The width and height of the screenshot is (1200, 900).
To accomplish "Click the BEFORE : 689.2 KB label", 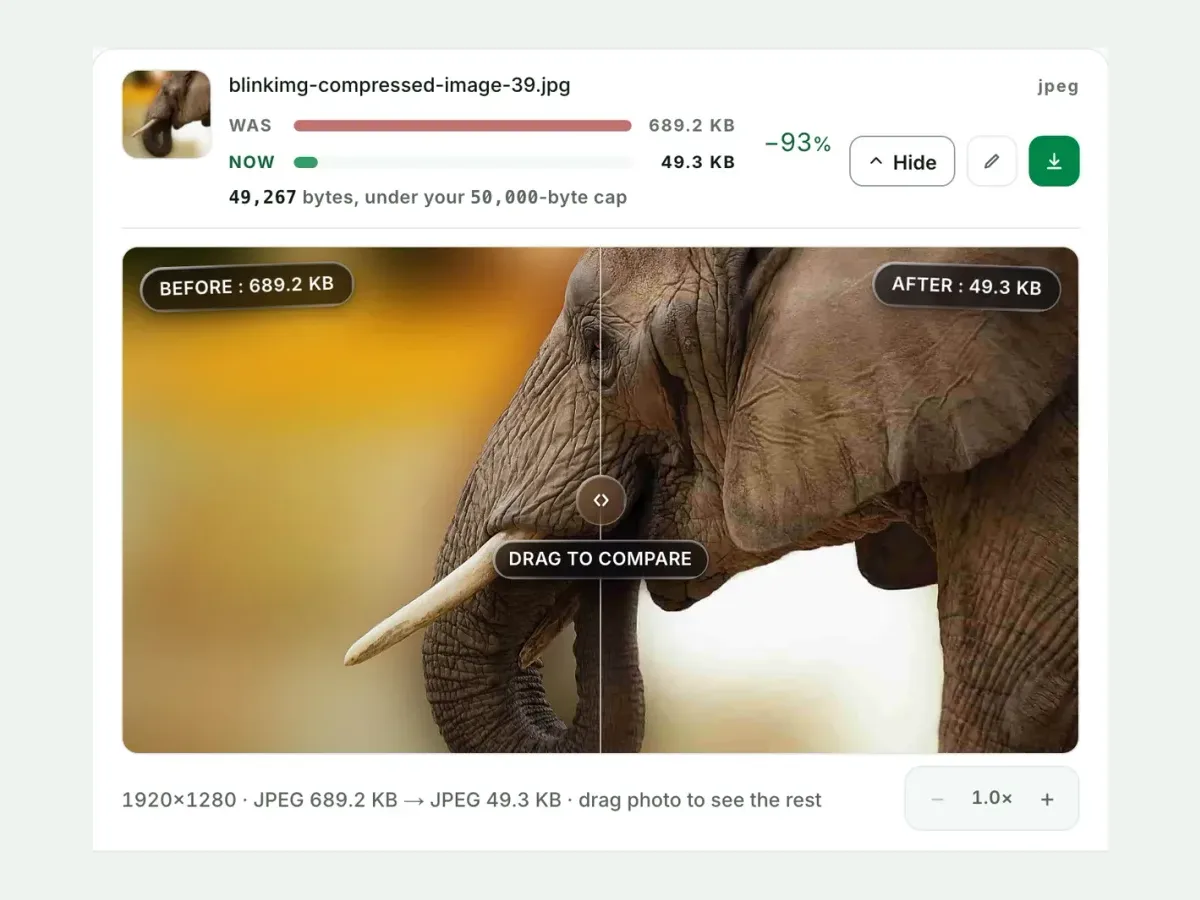I will pos(247,287).
